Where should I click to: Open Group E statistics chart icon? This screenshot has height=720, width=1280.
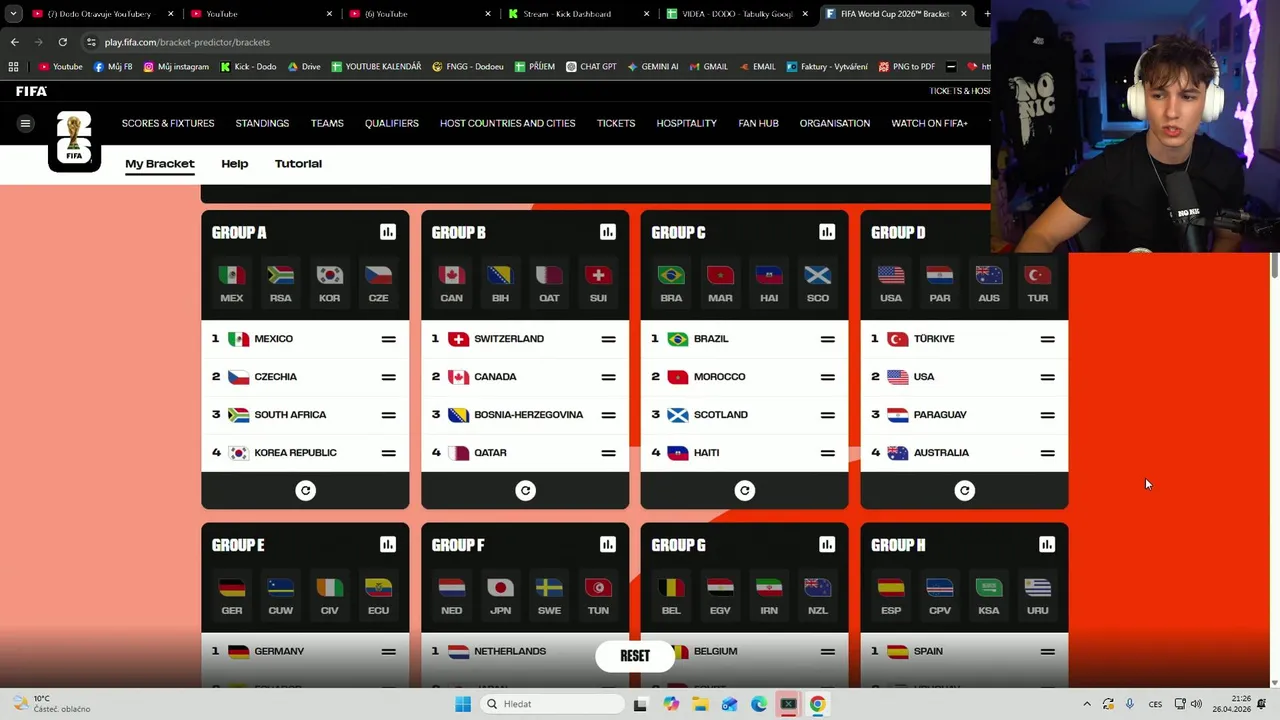point(388,544)
